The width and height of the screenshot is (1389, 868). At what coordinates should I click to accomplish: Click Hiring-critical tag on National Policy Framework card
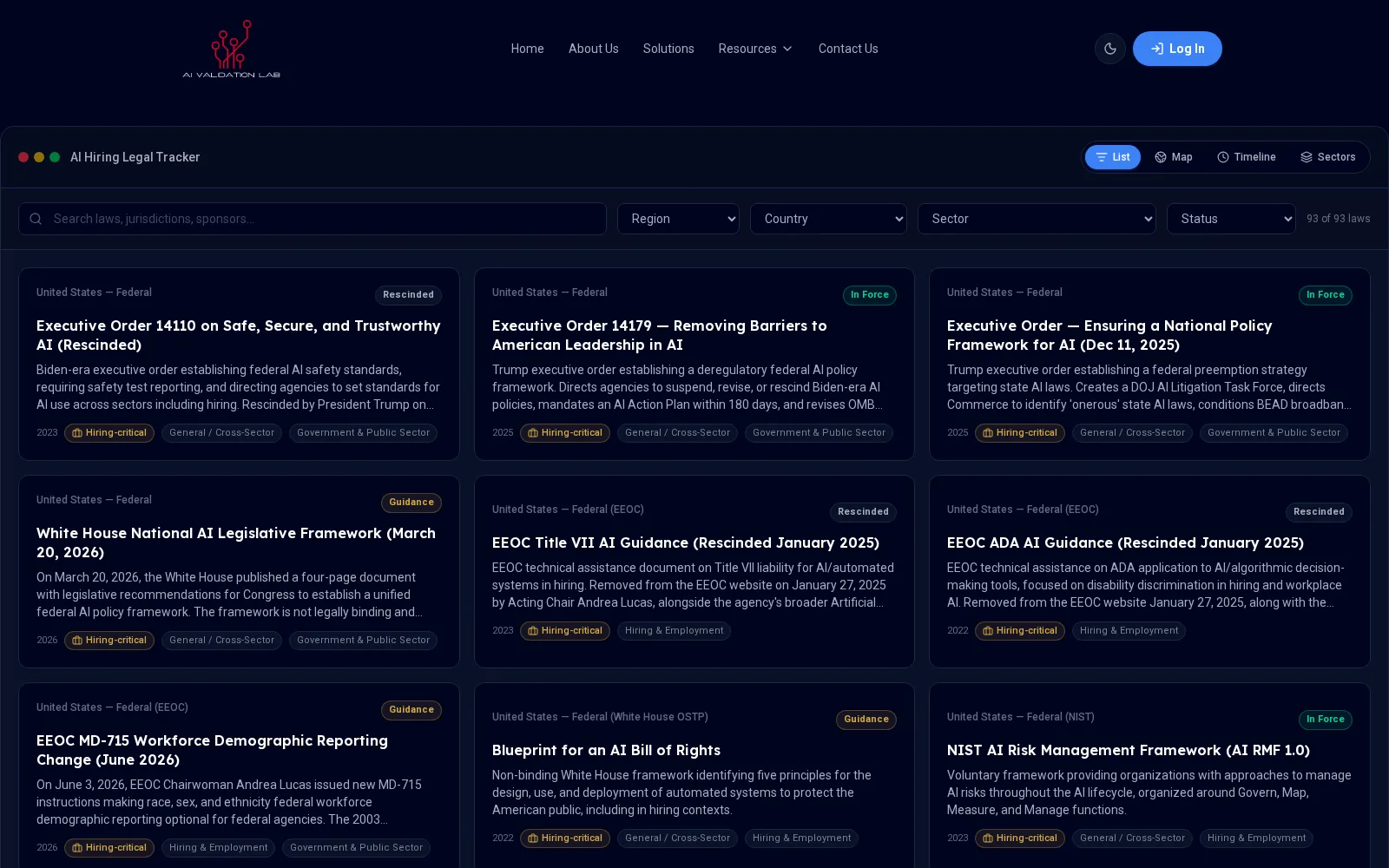[1020, 433]
